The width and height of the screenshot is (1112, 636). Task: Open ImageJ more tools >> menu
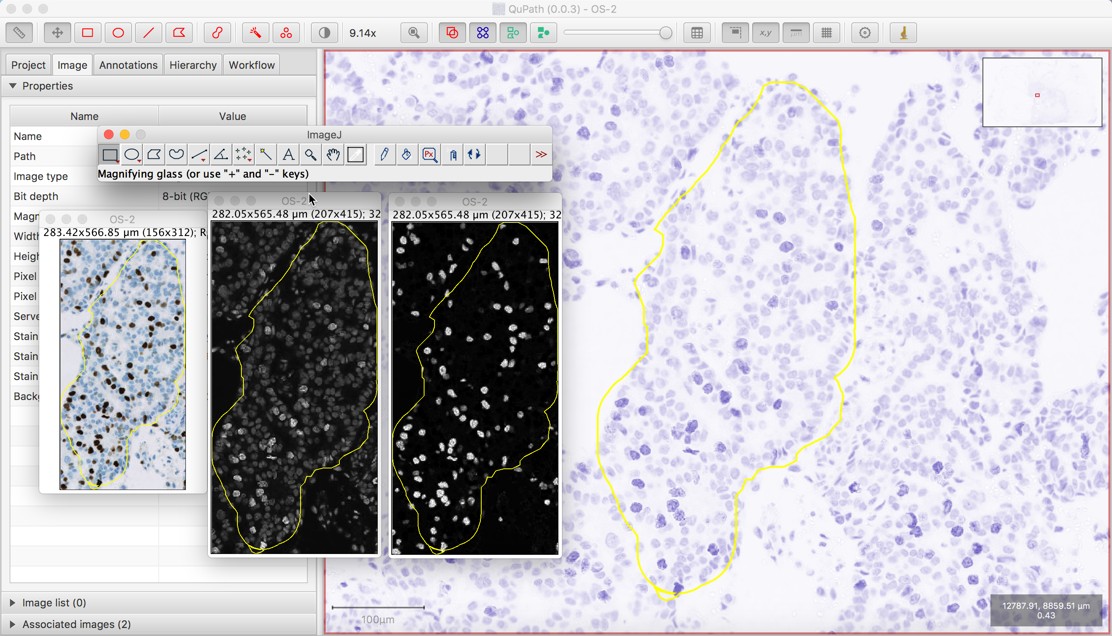pos(541,155)
